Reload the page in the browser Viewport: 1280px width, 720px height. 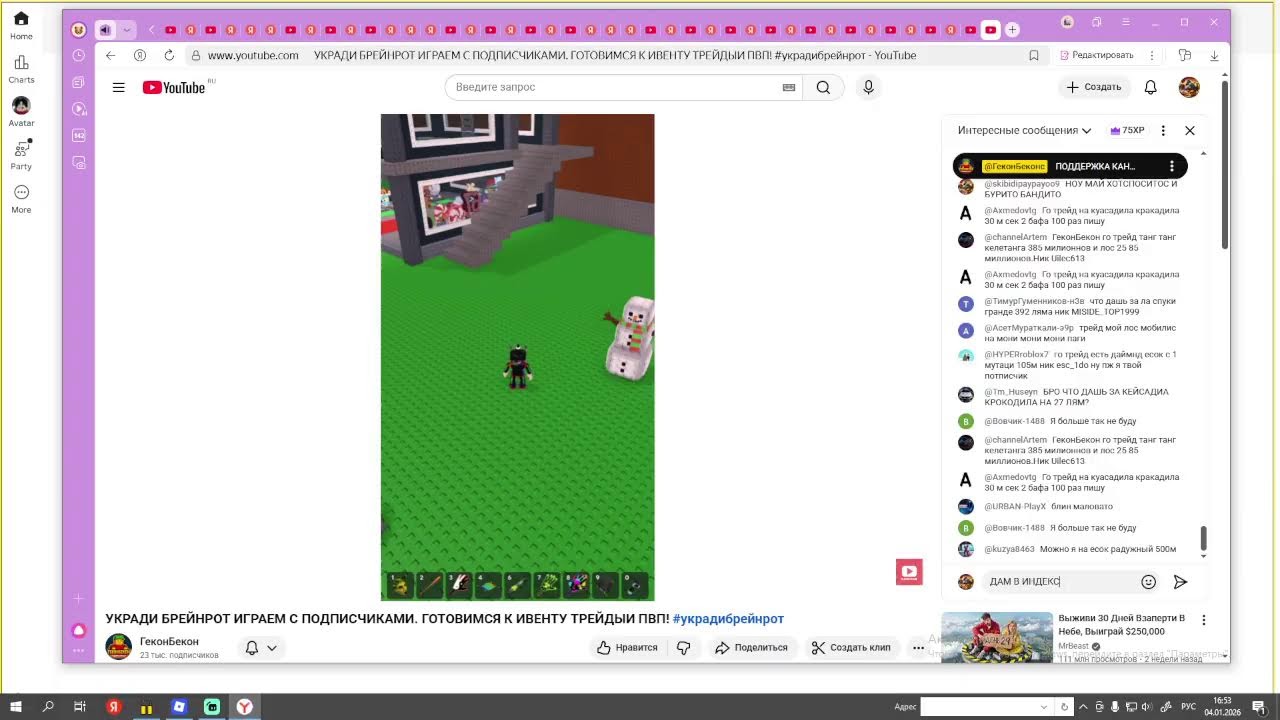[x=169, y=55]
